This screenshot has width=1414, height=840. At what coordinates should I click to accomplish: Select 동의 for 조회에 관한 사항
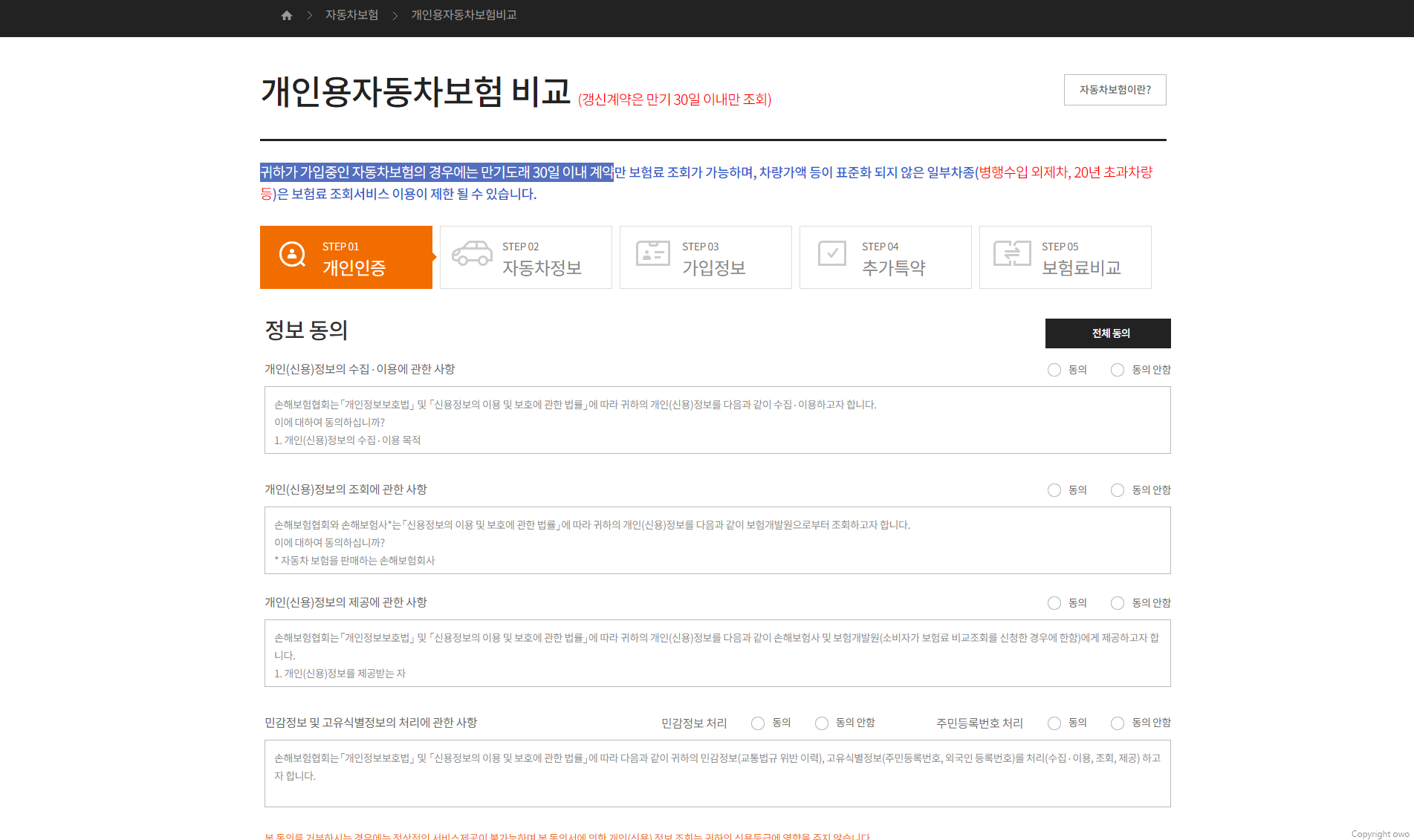(1054, 490)
